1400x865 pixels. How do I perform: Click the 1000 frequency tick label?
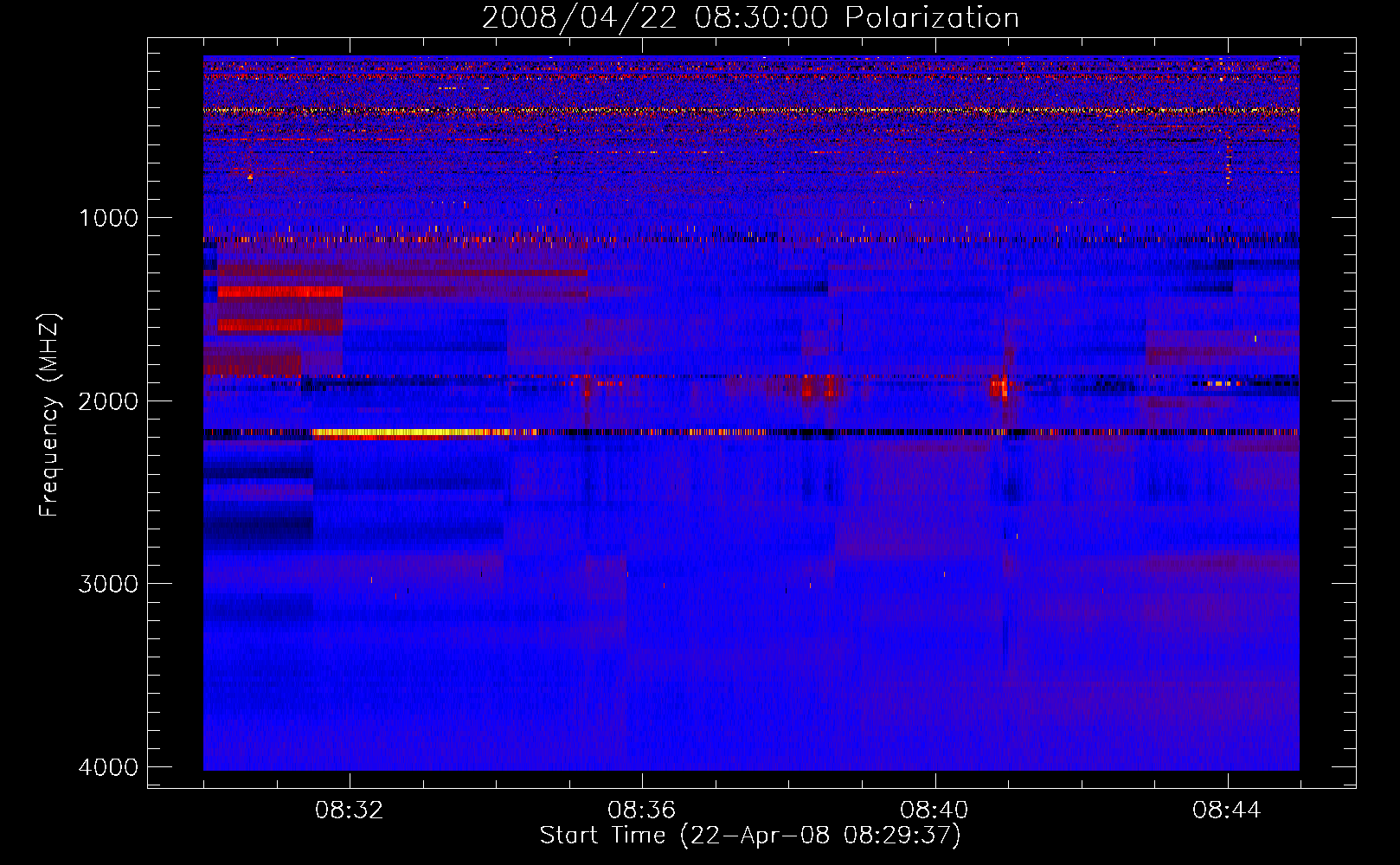coord(108,218)
